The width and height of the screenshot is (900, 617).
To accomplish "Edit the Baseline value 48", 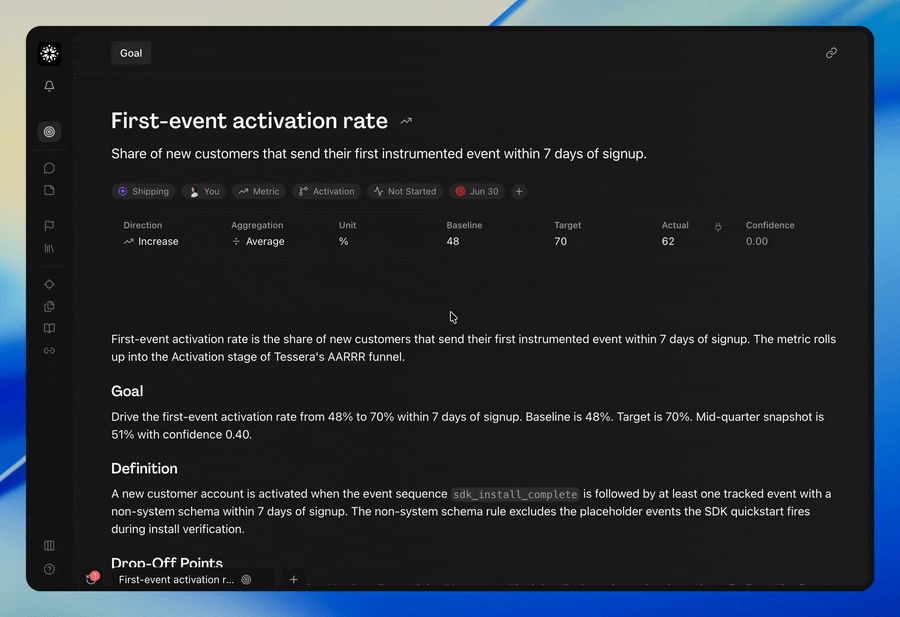I will (453, 242).
